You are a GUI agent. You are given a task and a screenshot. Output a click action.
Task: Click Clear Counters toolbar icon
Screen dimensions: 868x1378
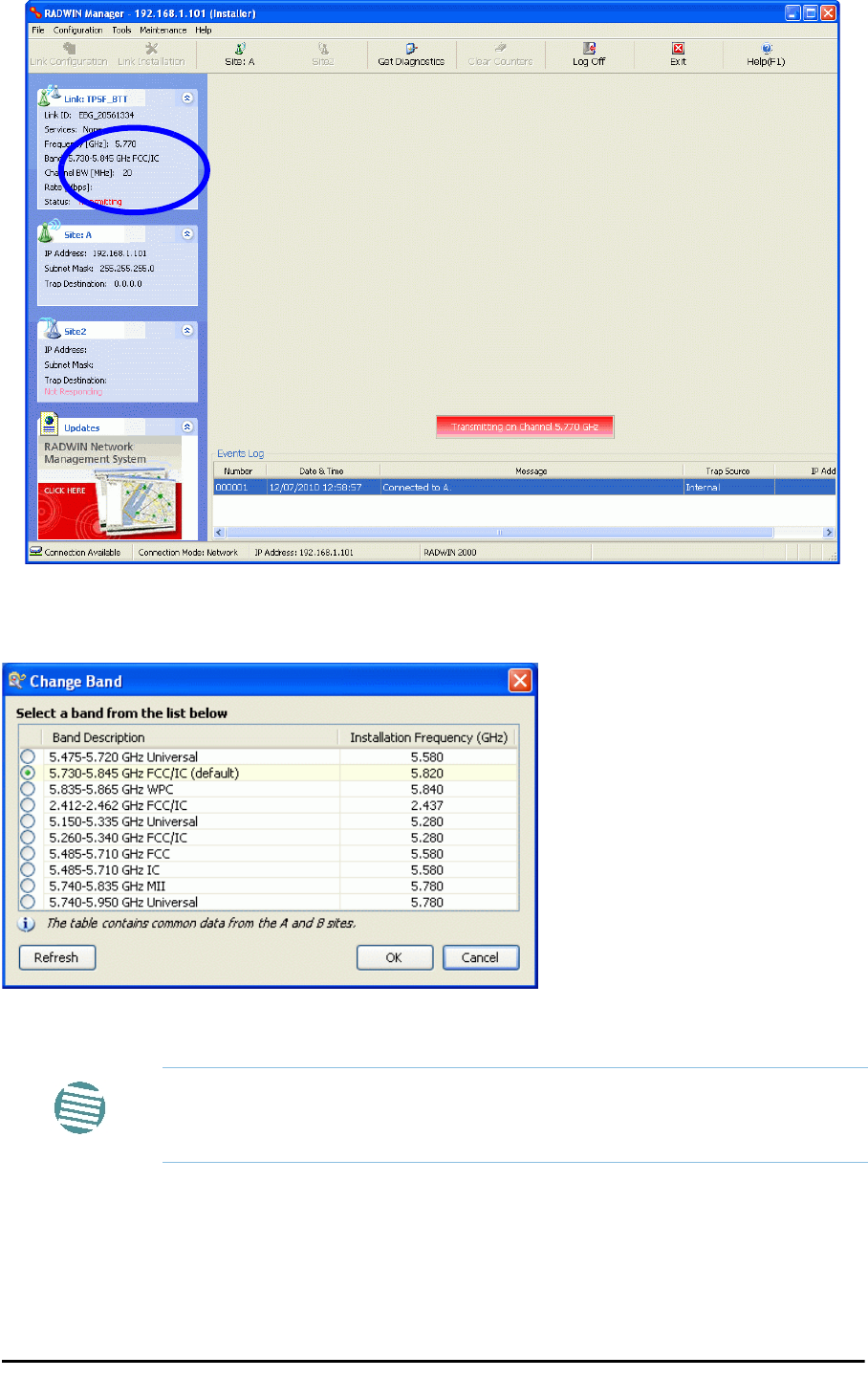pos(500,55)
